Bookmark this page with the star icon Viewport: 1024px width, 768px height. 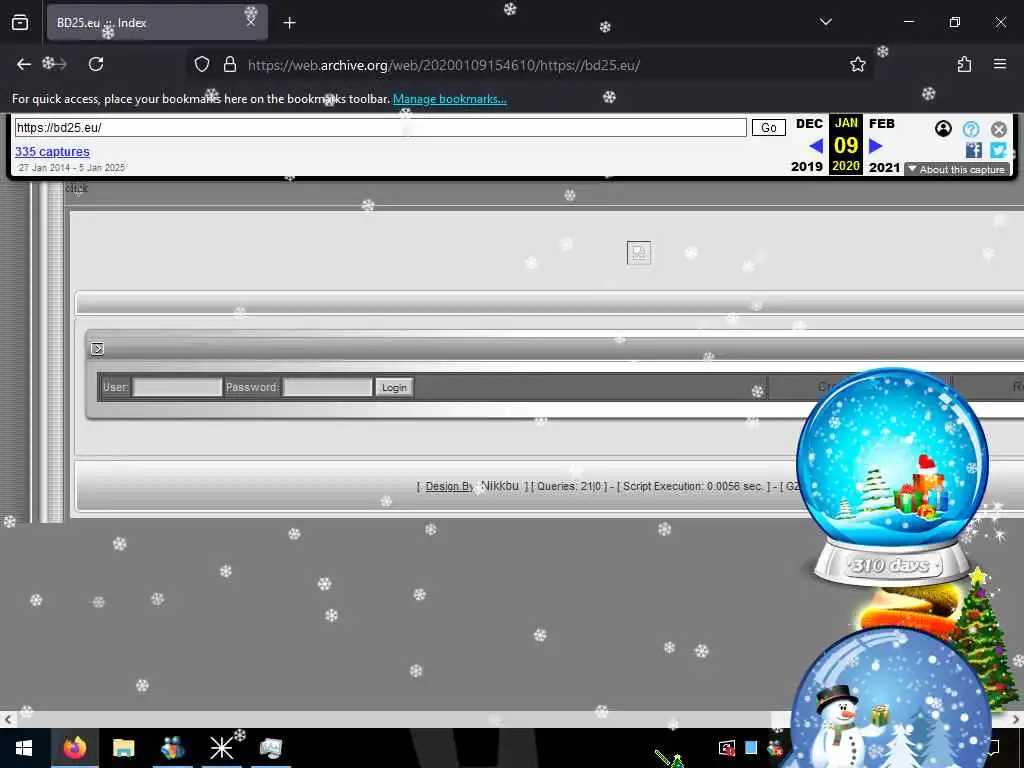(x=857, y=64)
